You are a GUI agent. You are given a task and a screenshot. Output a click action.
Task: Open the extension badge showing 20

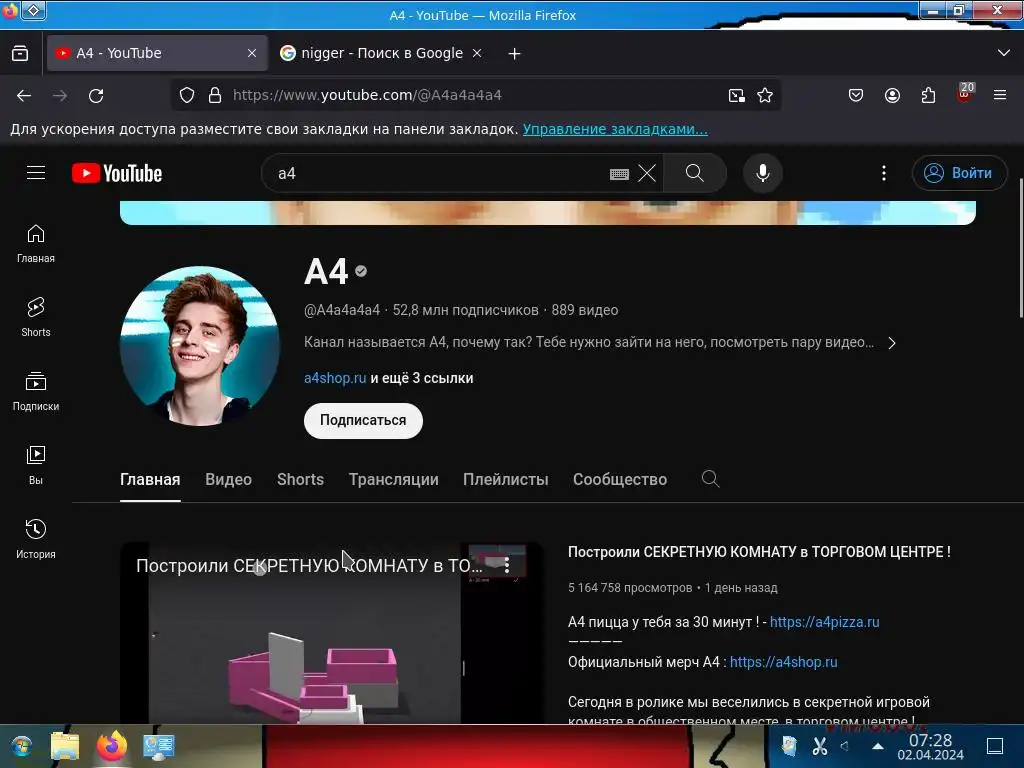click(x=965, y=93)
